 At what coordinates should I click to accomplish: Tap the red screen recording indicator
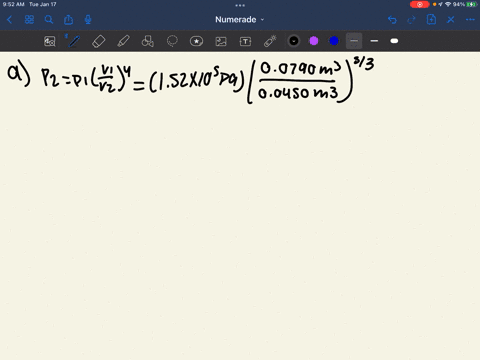point(419,4)
